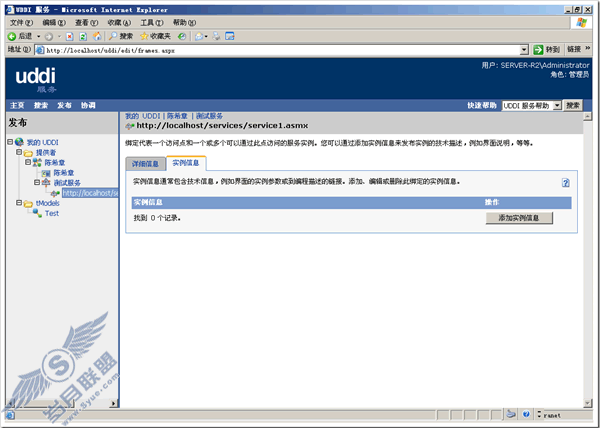Screen dimensions: 600x428
Task: Click the Windows flag logo
Action: [582, 23]
